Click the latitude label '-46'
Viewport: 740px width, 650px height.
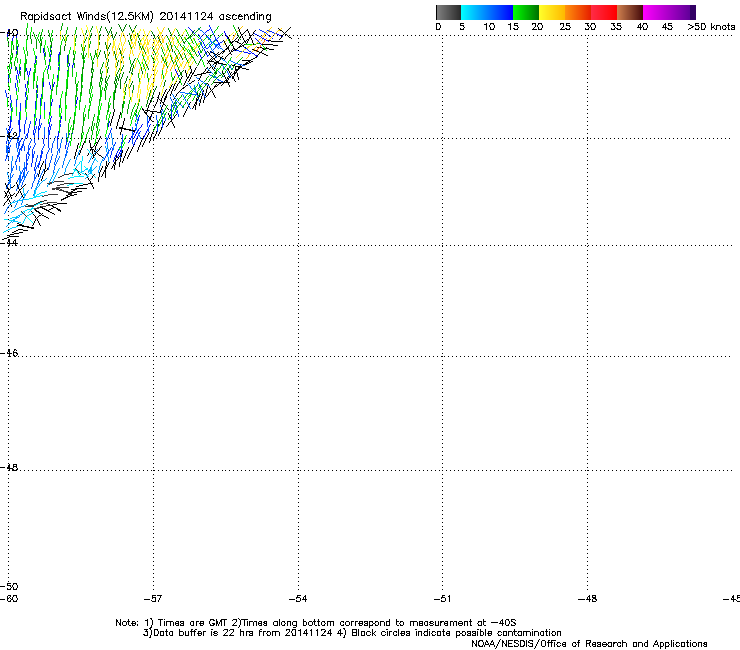9,353
